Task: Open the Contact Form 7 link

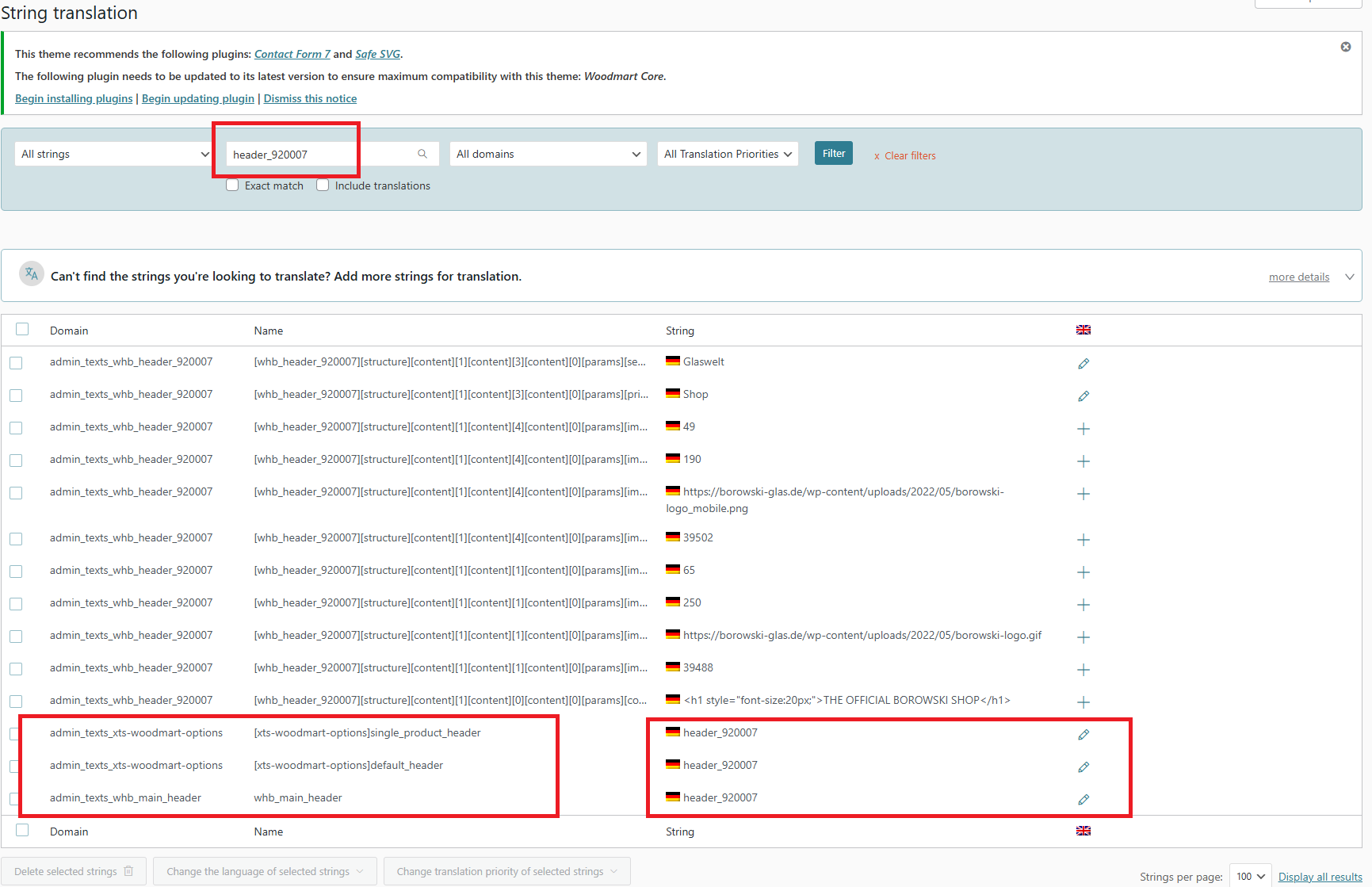Action: (x=292, y=54)
